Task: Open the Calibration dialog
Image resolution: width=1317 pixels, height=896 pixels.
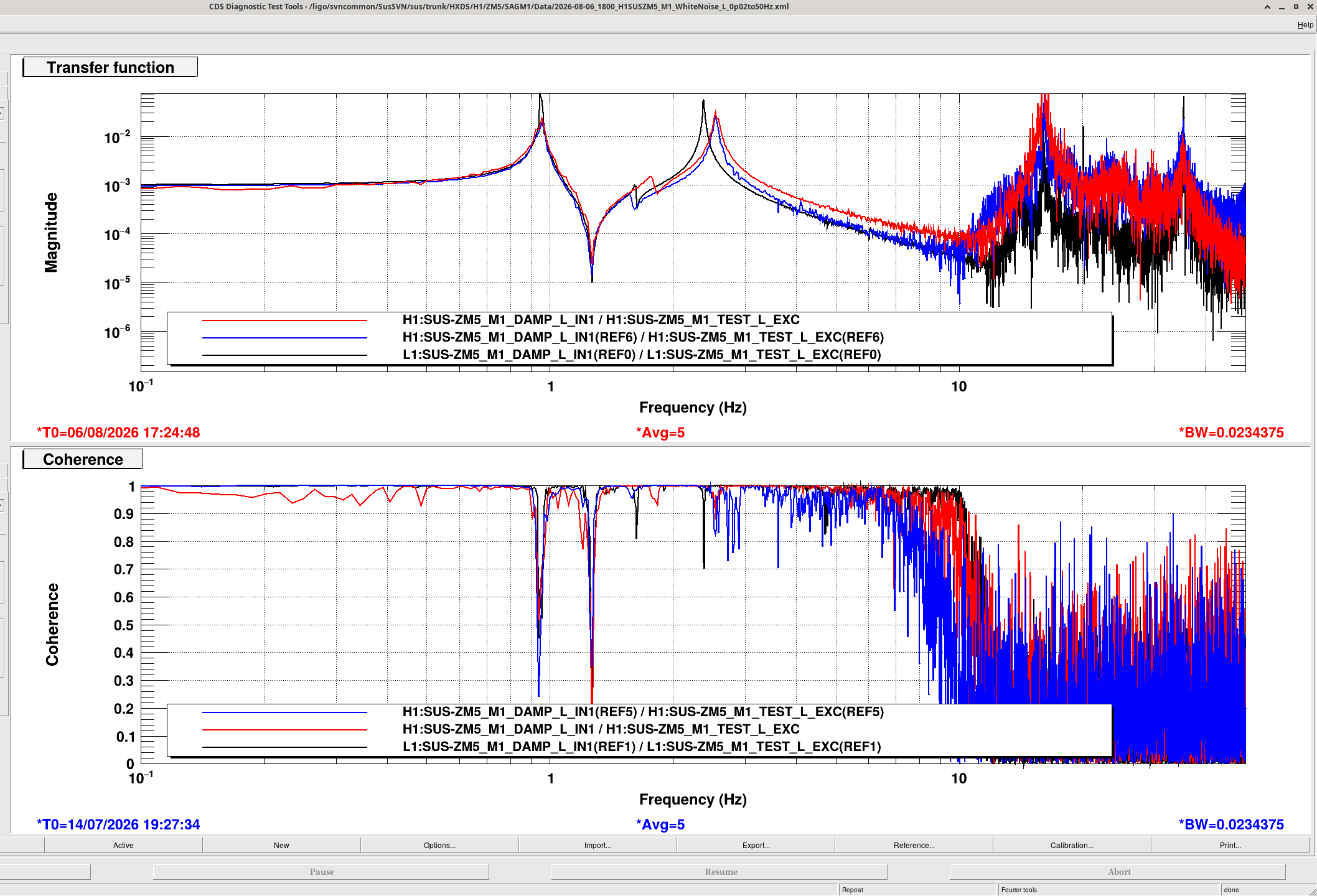Action: (1072, 845)
